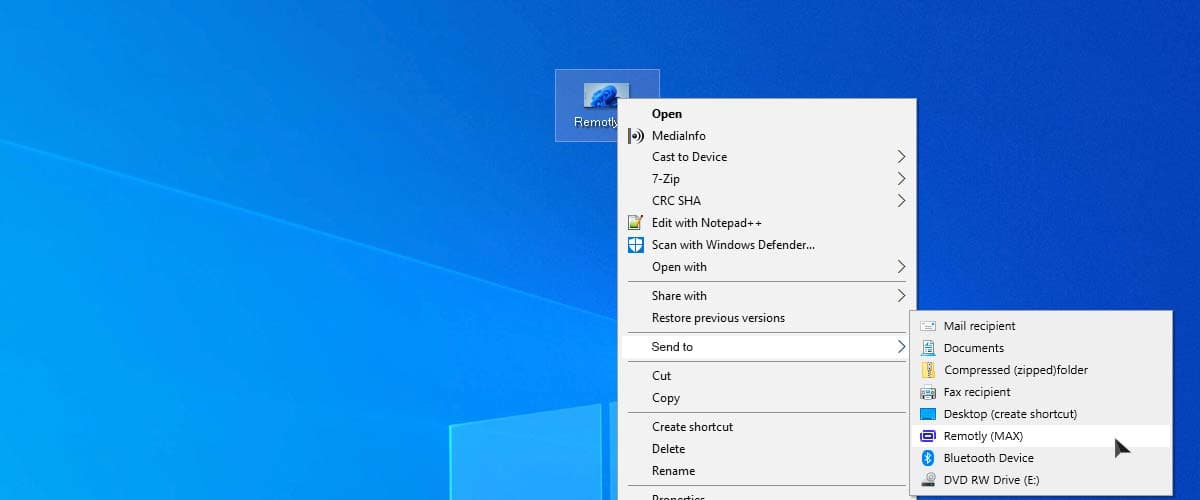Image resolution: width=1200 pixels, height=500 pixels.
Task: Send to Fax recipient
Action: tap(1041, 392)
